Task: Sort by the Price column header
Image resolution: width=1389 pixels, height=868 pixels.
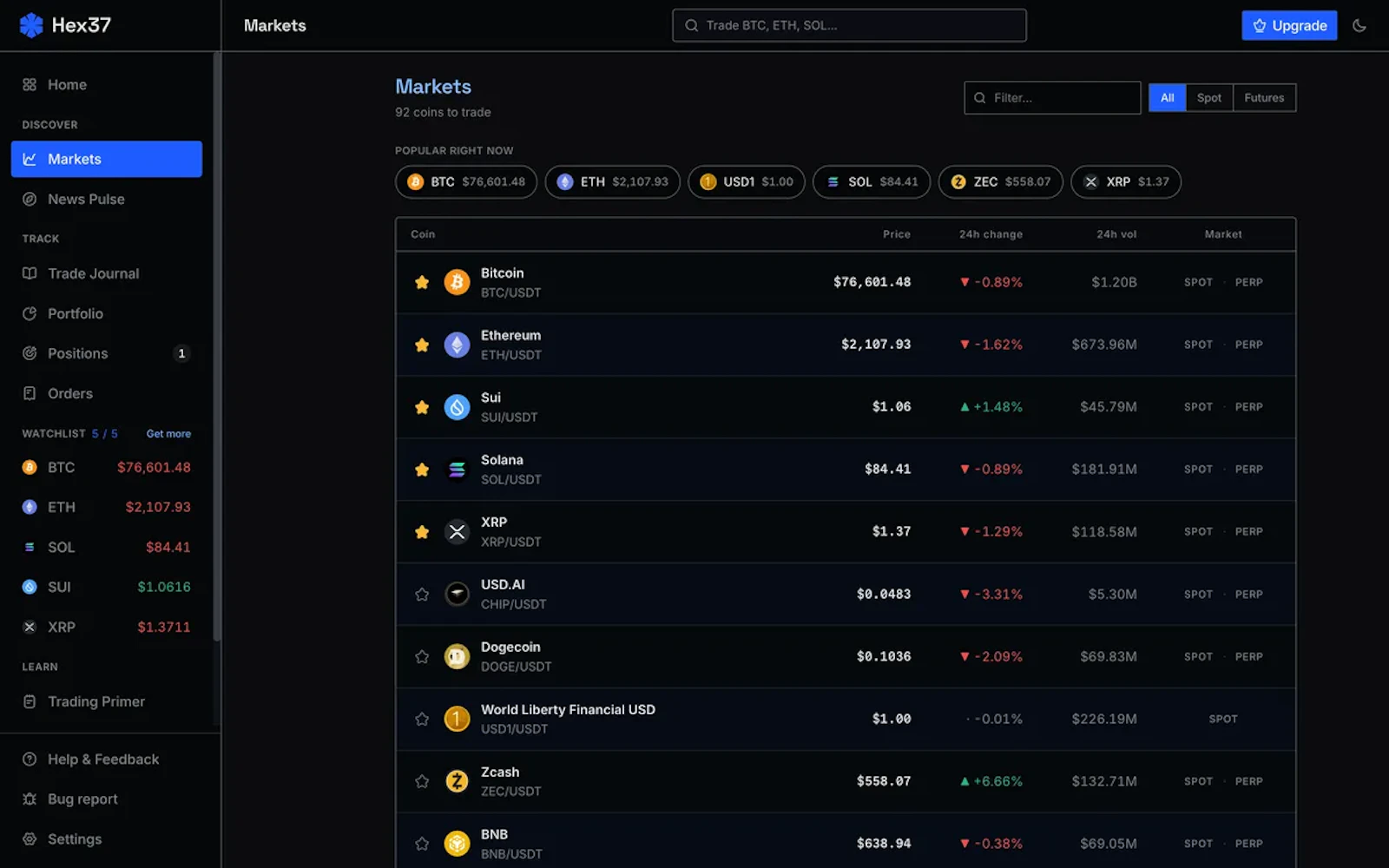Action: tap(897, 234)
